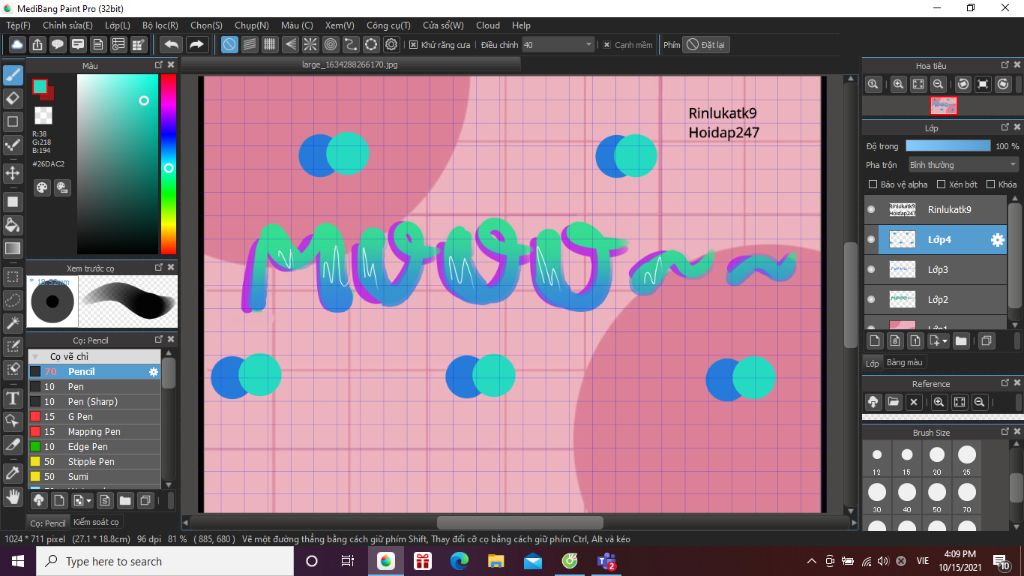Click the cloud icon in top toolbar
This screenshot has height=576, width=1024.
[17, 44]
